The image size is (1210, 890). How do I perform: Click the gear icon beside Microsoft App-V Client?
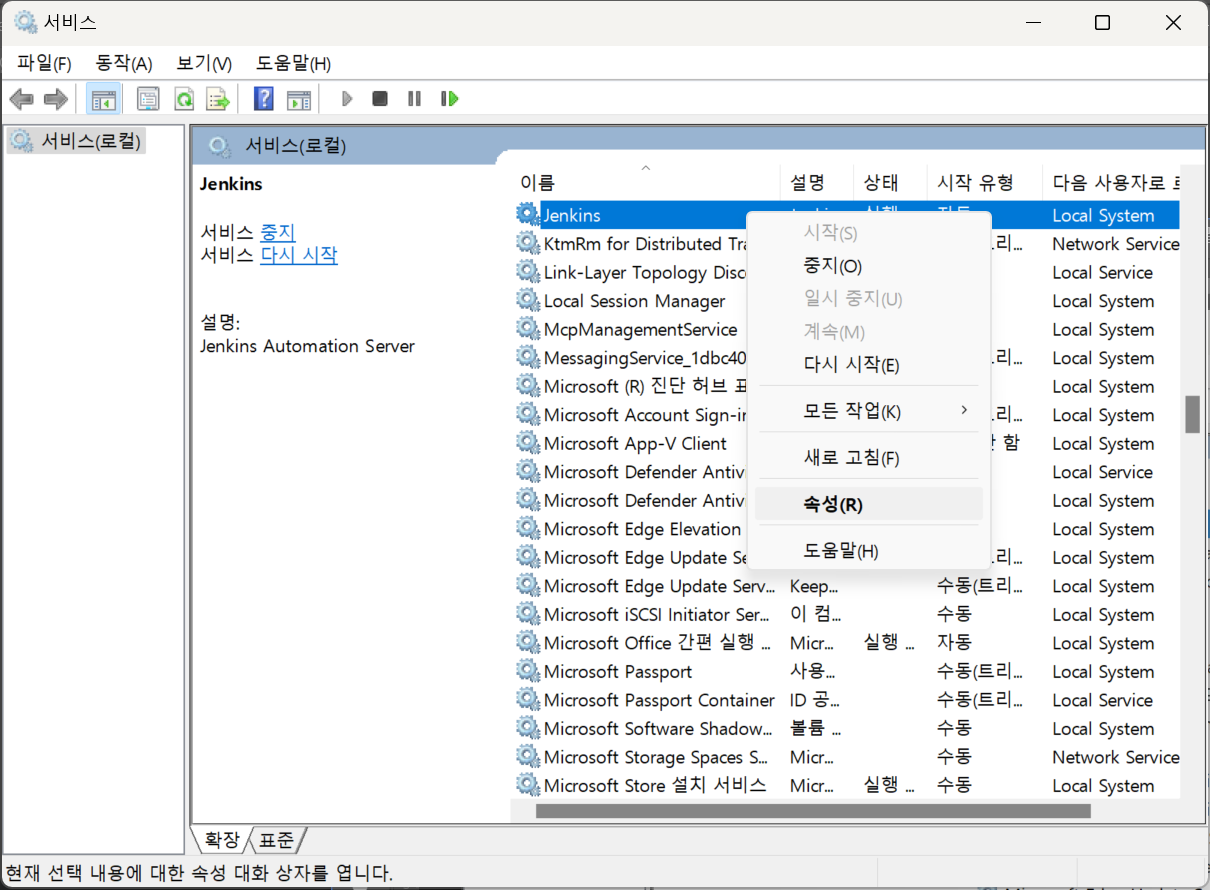point(528,443)
